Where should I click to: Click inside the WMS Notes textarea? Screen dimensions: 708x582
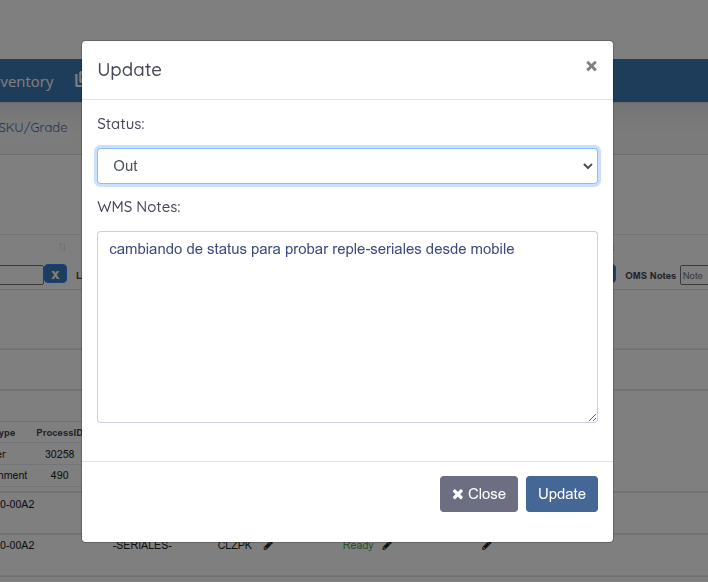coord(347,327)
